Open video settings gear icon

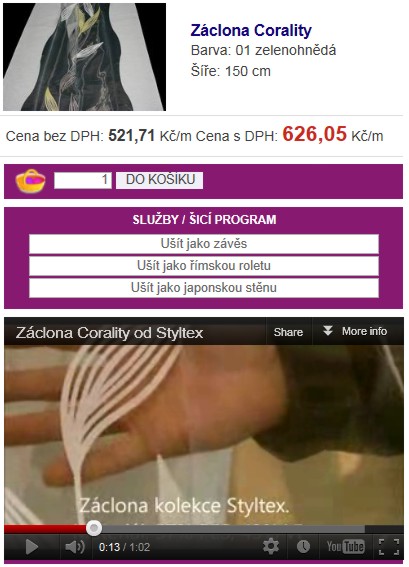click(270, 546)
